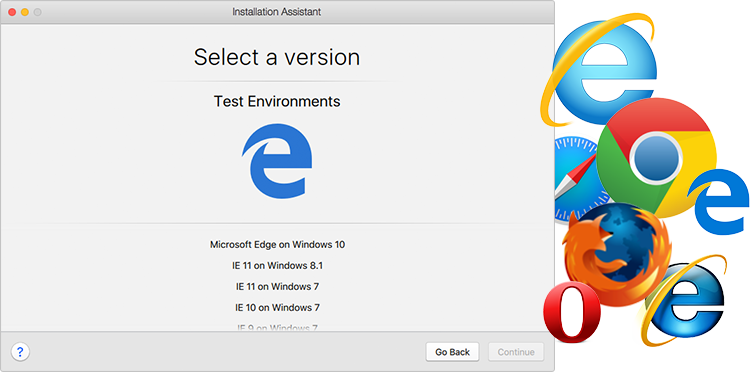Select IE 11 on Windows 8.1
This screenshot has width=750, height=372.
277,265
